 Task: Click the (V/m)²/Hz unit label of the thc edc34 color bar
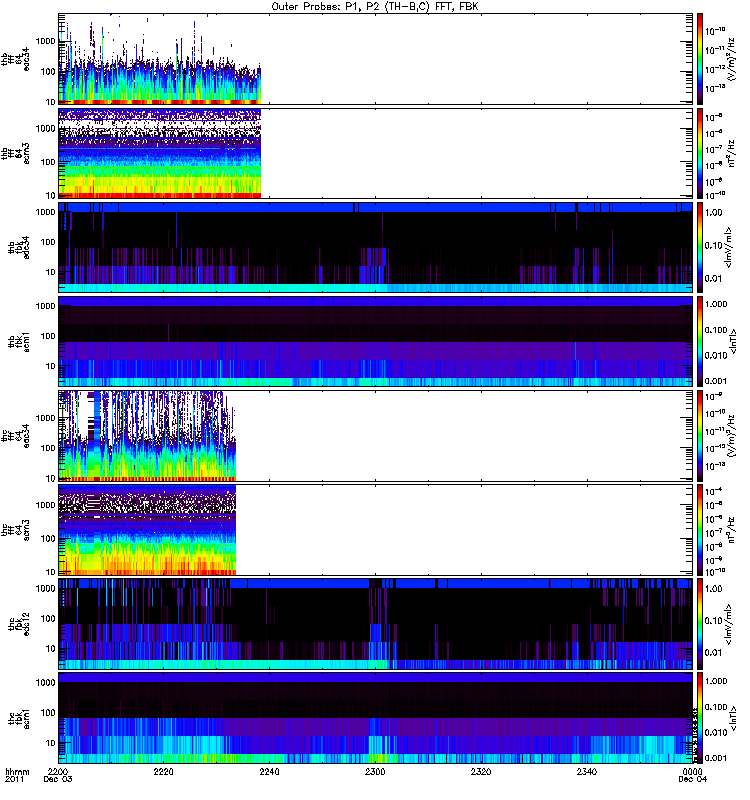(731, 435)
